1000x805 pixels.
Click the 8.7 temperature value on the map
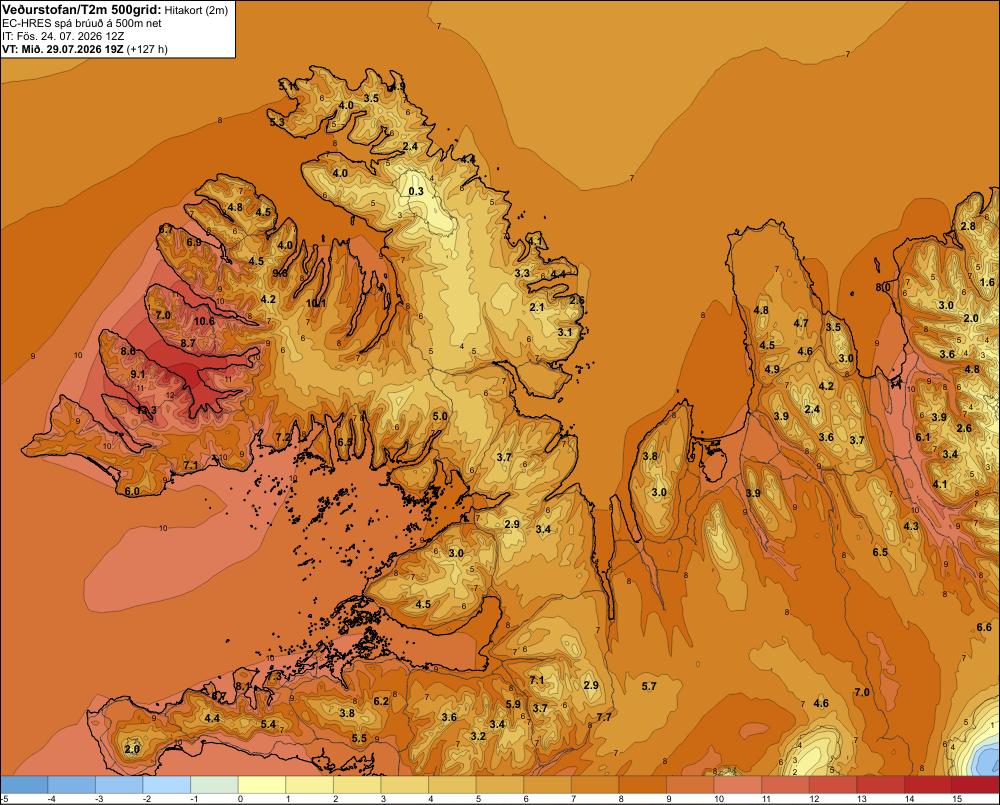coord(188,343)
